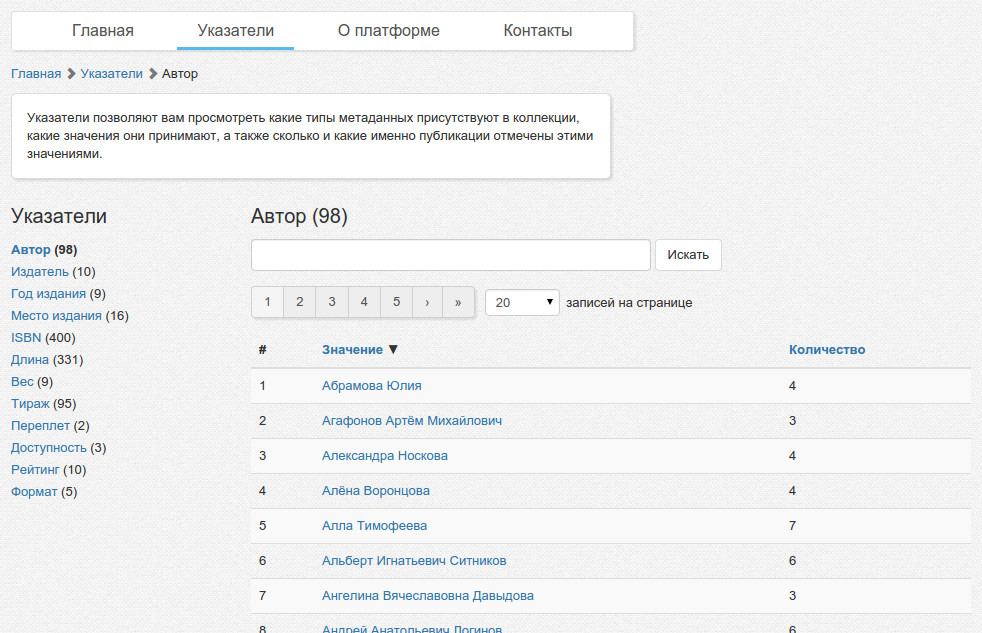Open the ISBN index in sidebar
The height and width of the screenshot is (633, 982).
(26, 338)
